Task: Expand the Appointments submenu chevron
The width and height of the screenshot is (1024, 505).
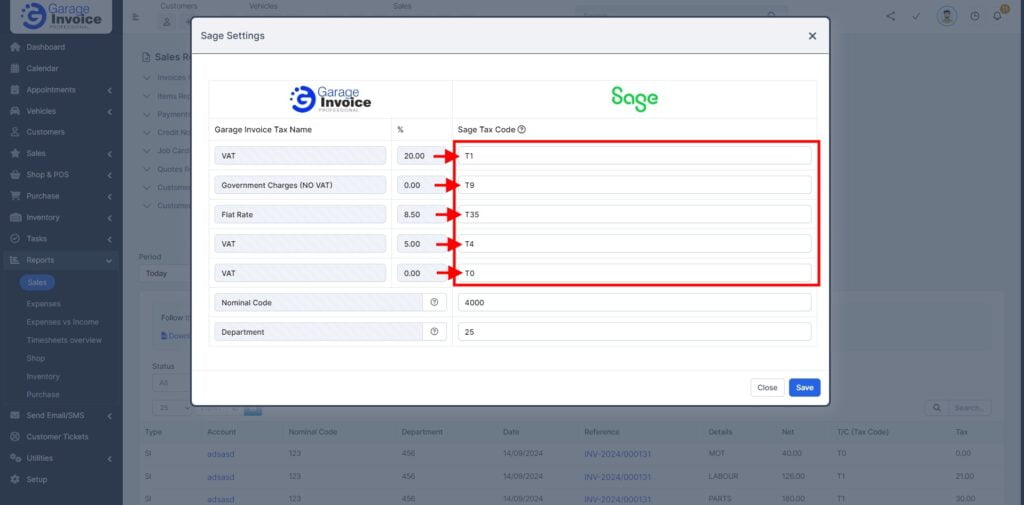Action: [110, 90]
